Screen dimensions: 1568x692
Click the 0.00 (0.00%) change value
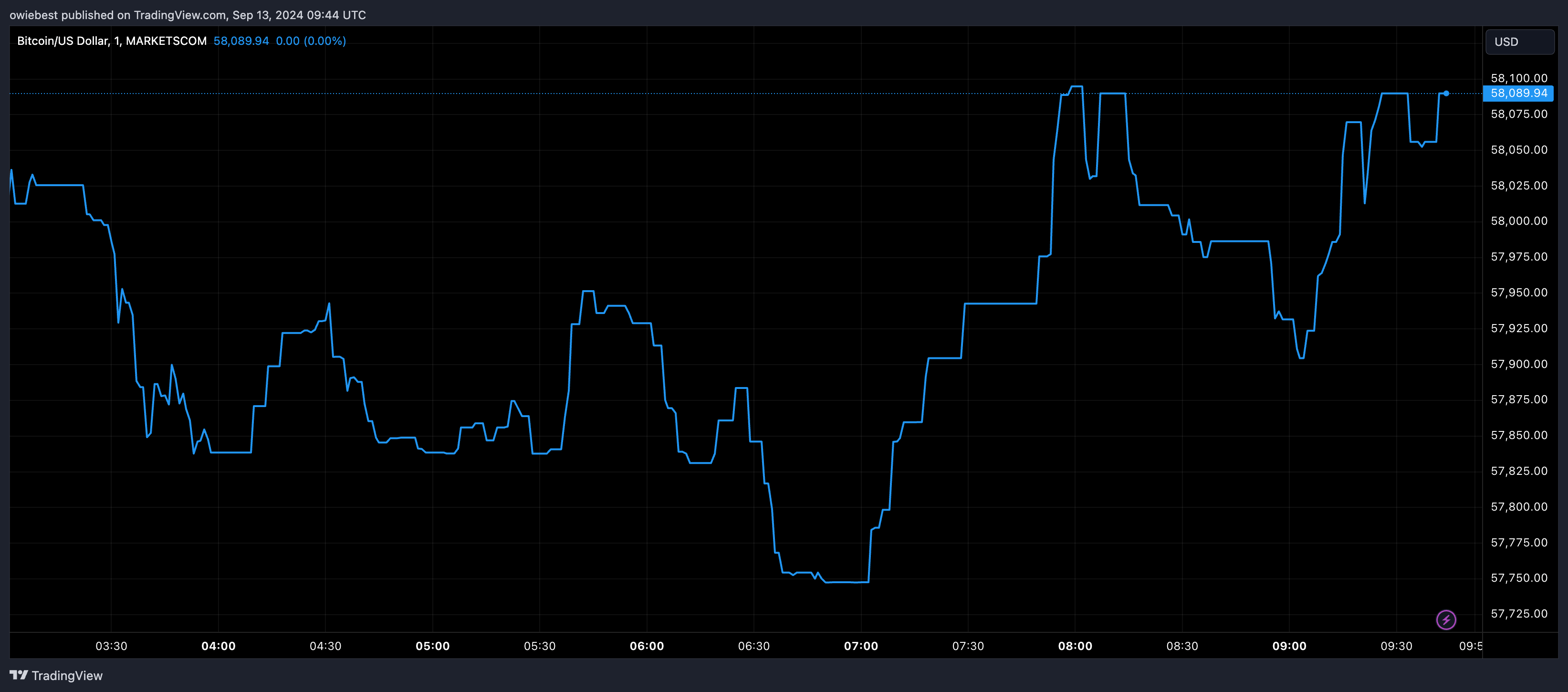(x=311, y=41)
